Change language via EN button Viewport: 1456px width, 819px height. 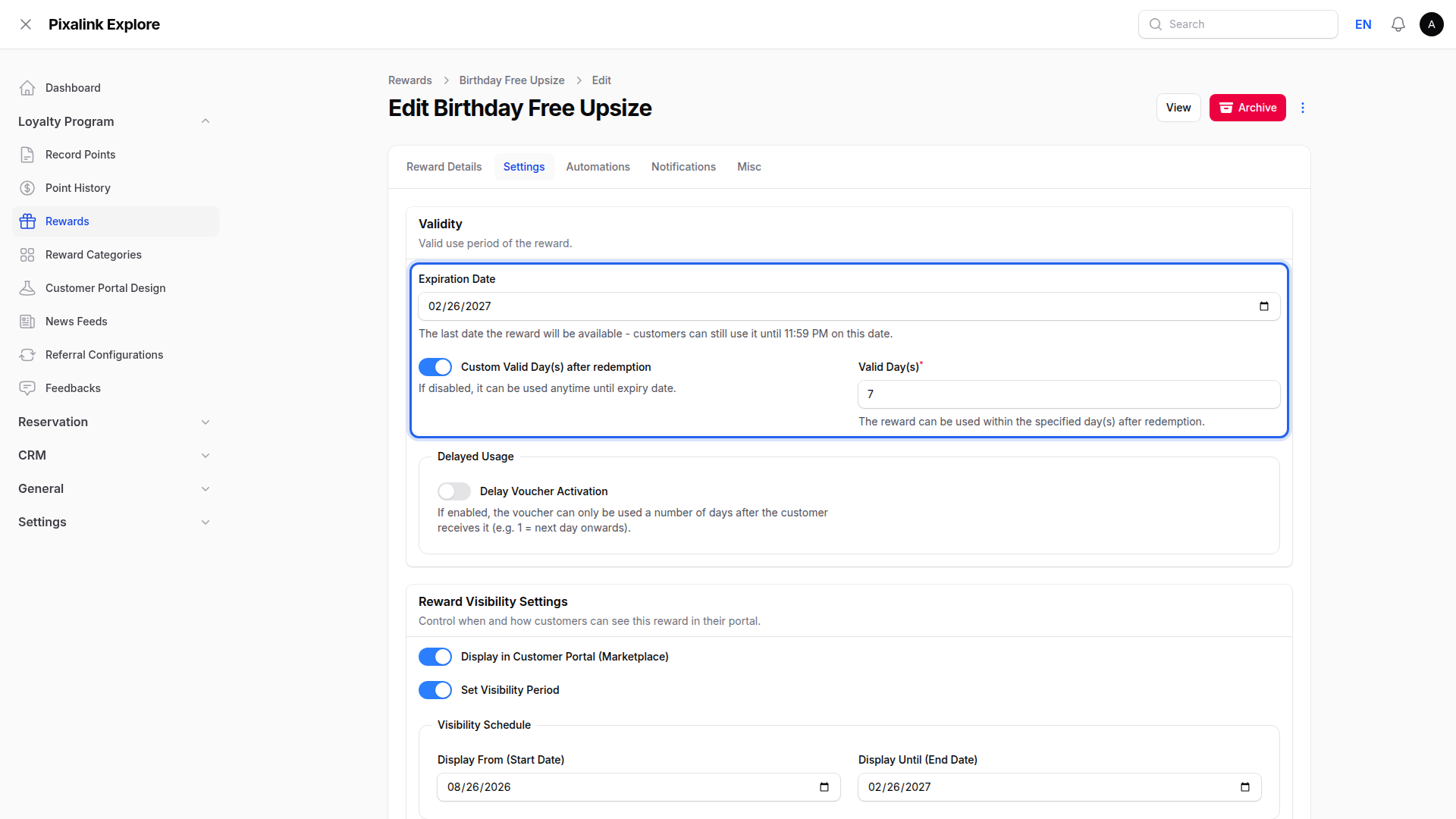pos(1363,24)
